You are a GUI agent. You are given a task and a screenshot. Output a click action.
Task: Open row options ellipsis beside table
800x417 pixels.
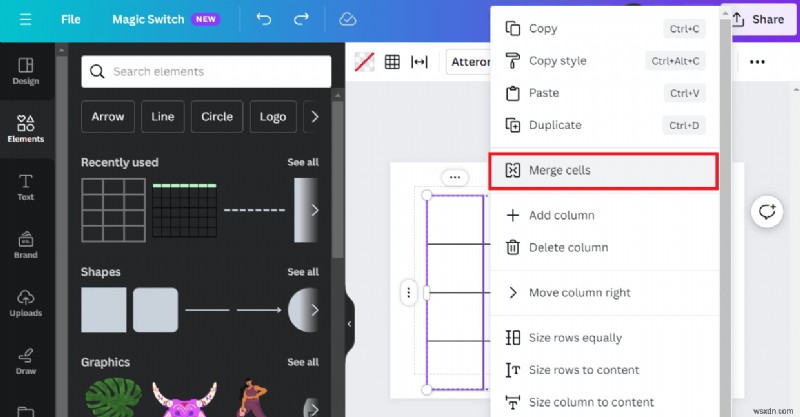click(409, 292)
